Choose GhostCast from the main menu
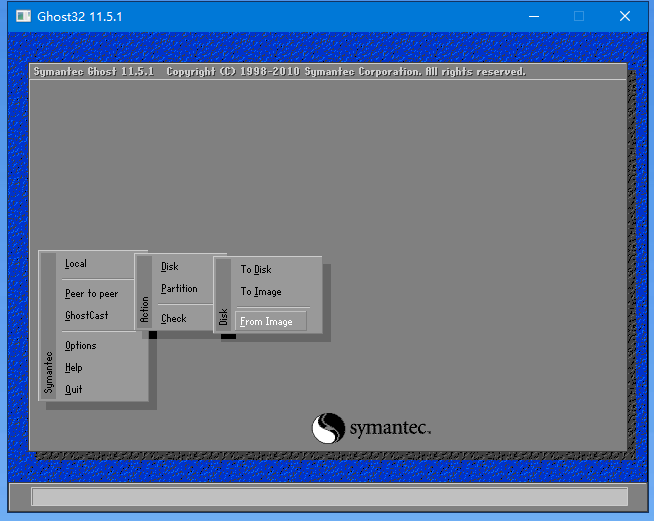The width and height of the screenshot is (654, 521). [x=87, y=315]
